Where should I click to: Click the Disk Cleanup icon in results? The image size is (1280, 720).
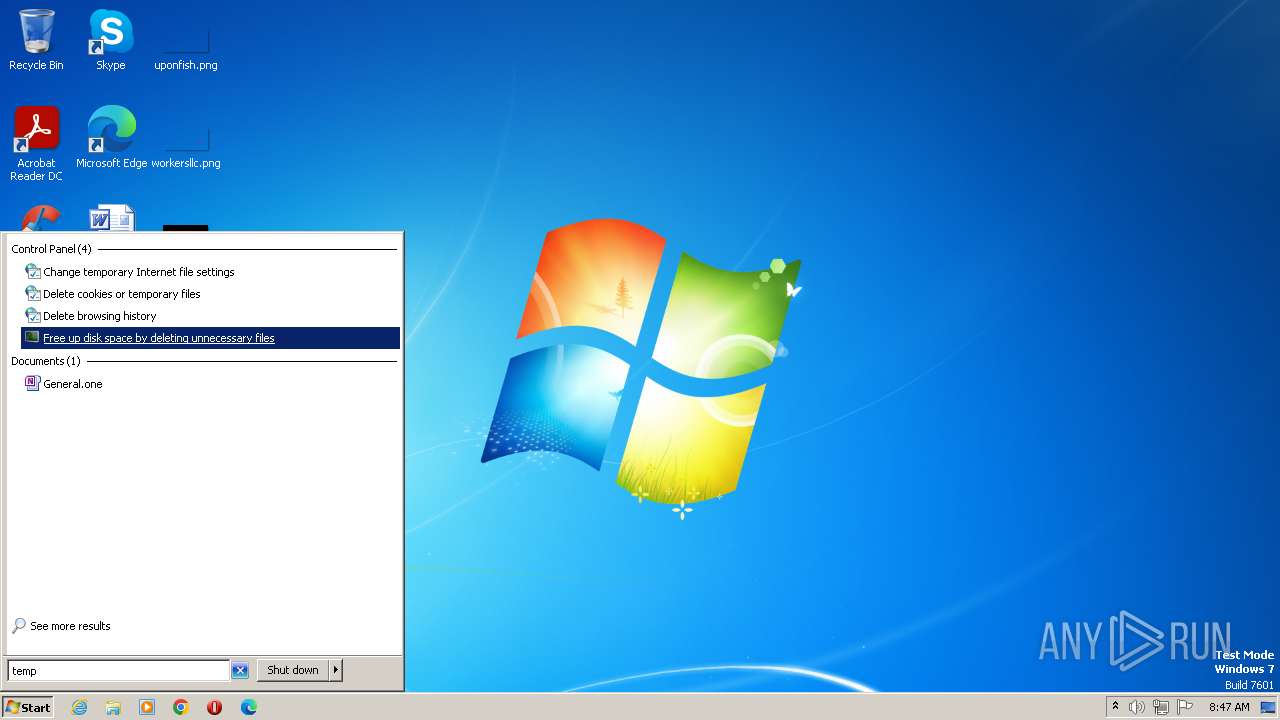(32, 337)
